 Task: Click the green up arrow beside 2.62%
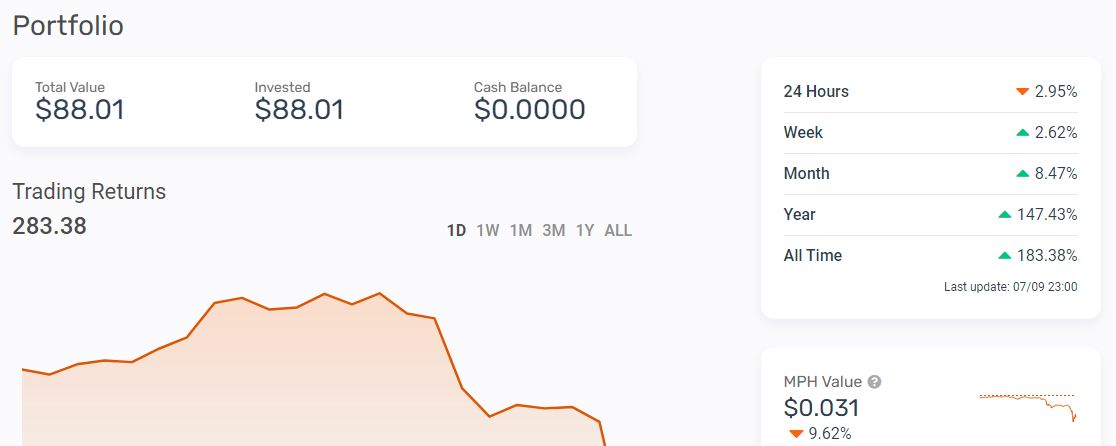click(x=1023, y=132)
